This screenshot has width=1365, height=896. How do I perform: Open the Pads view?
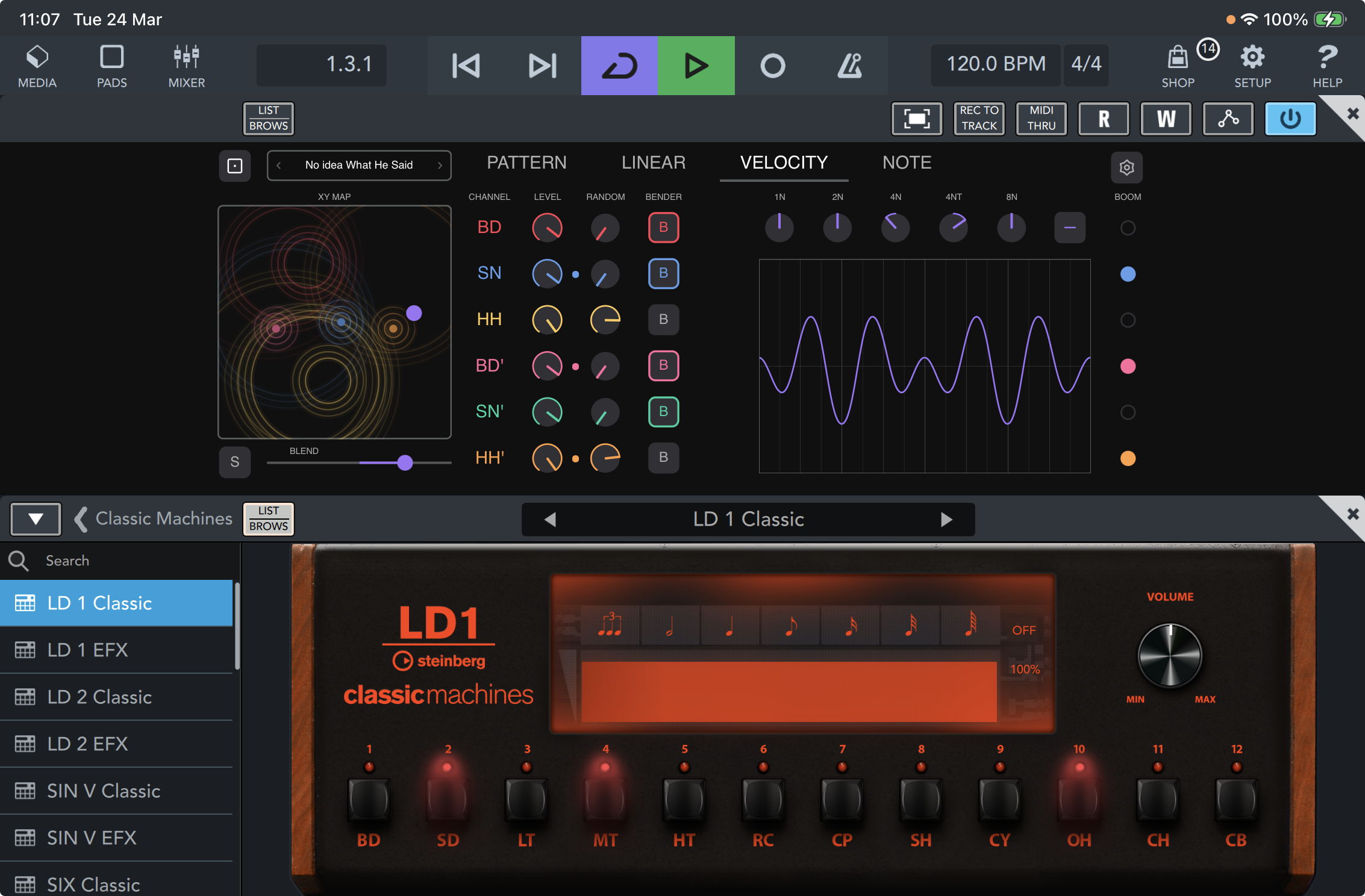coord(111,65)
